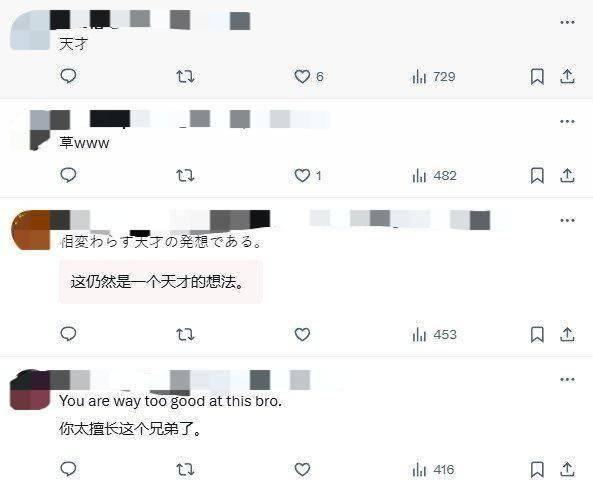Bookmark the 天才 comment
The width and height of the screenshot is (593, 490).
pyautogui.click(x=537, y=77)
